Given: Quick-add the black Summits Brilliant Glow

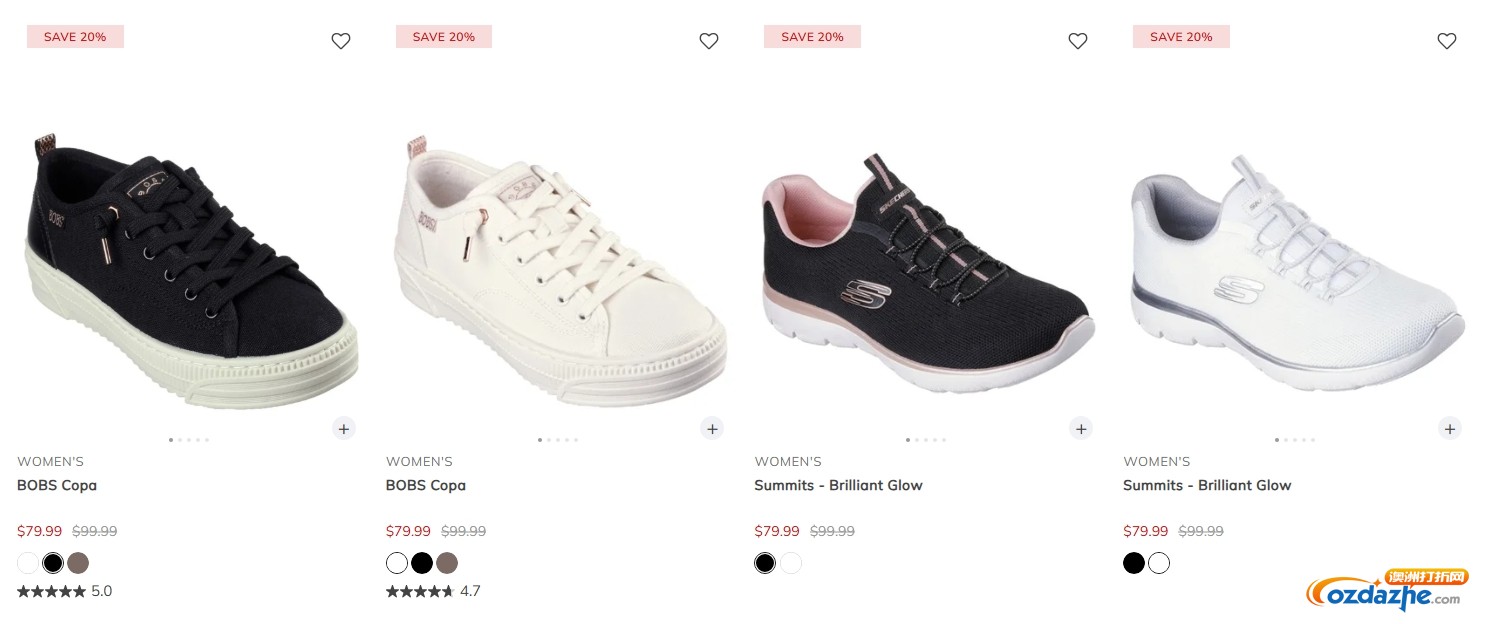Looking at the screenshot, I should tap(1081, 428).
